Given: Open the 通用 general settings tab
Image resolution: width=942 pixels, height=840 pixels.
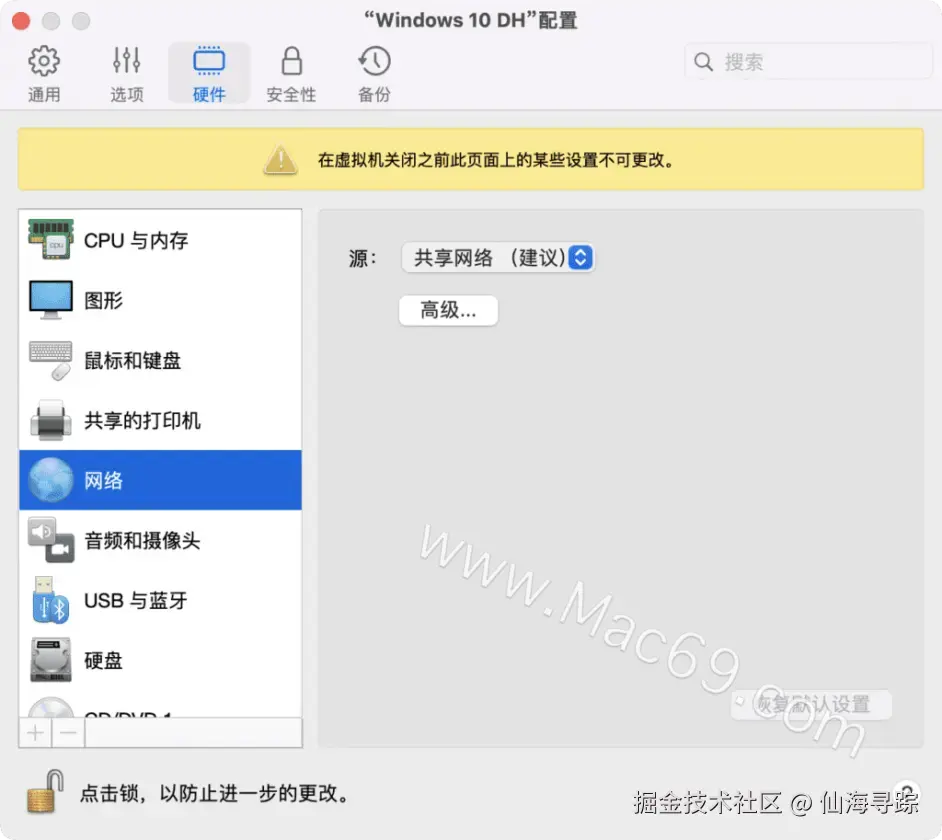Looking at the screenshot, I should [44, 74].
